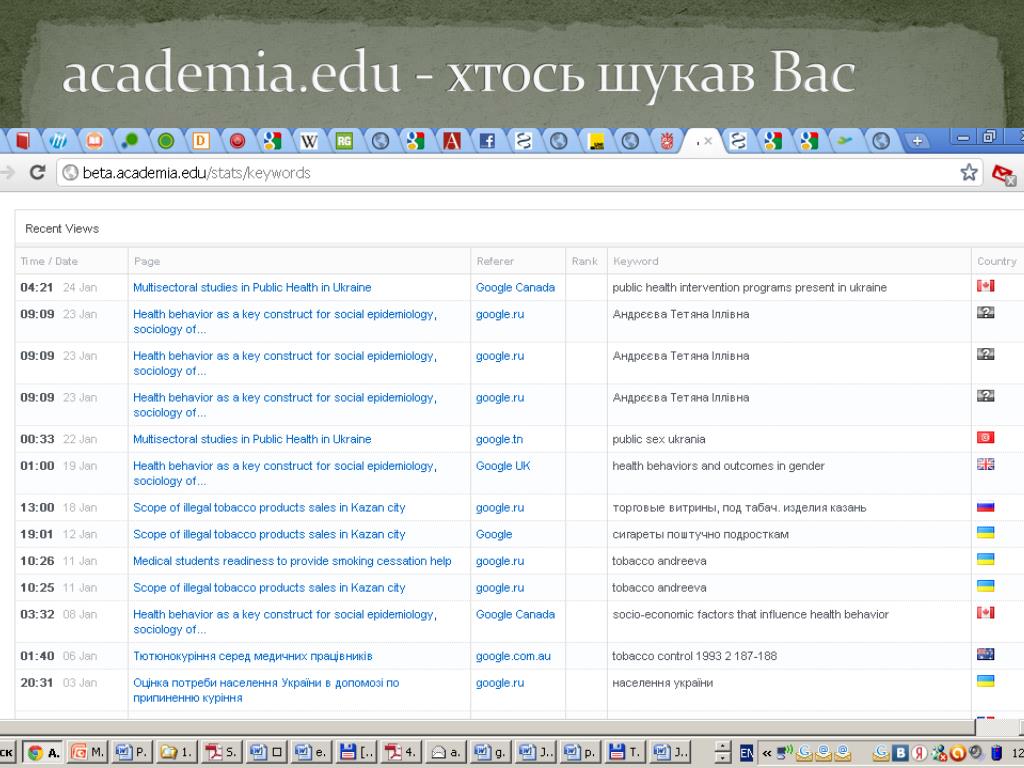Screen dimensions: 1024x768
Task: Open the mail 'a.' taskbar button
Action: tap(445, 752)
